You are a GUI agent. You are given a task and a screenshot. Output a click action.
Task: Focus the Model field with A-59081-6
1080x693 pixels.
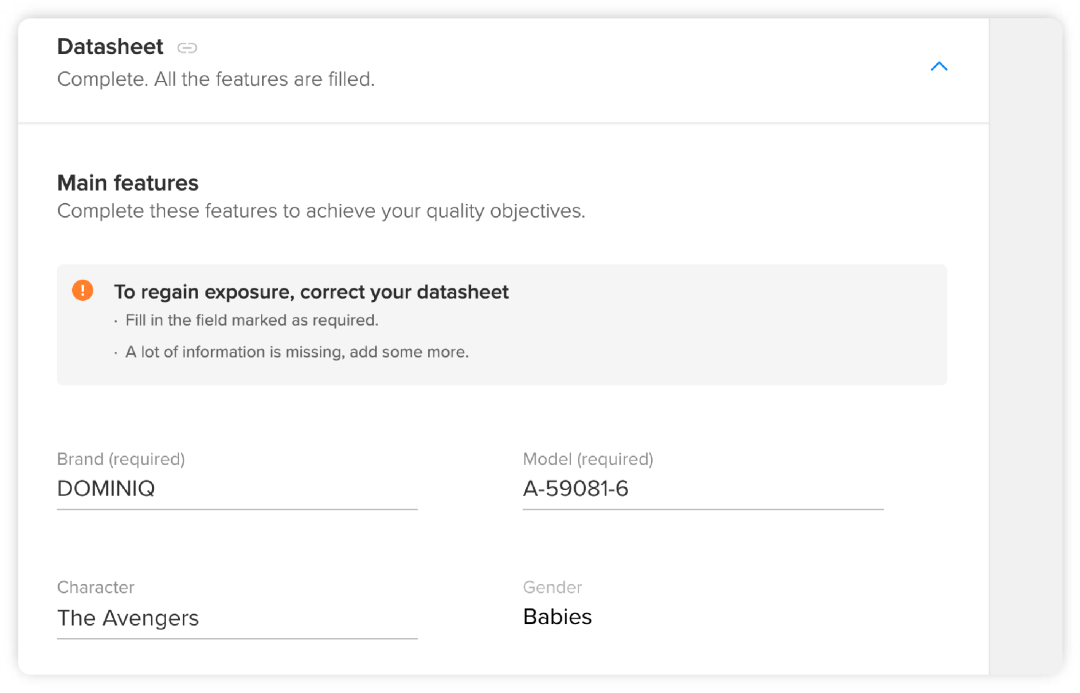tap(702, 489)
